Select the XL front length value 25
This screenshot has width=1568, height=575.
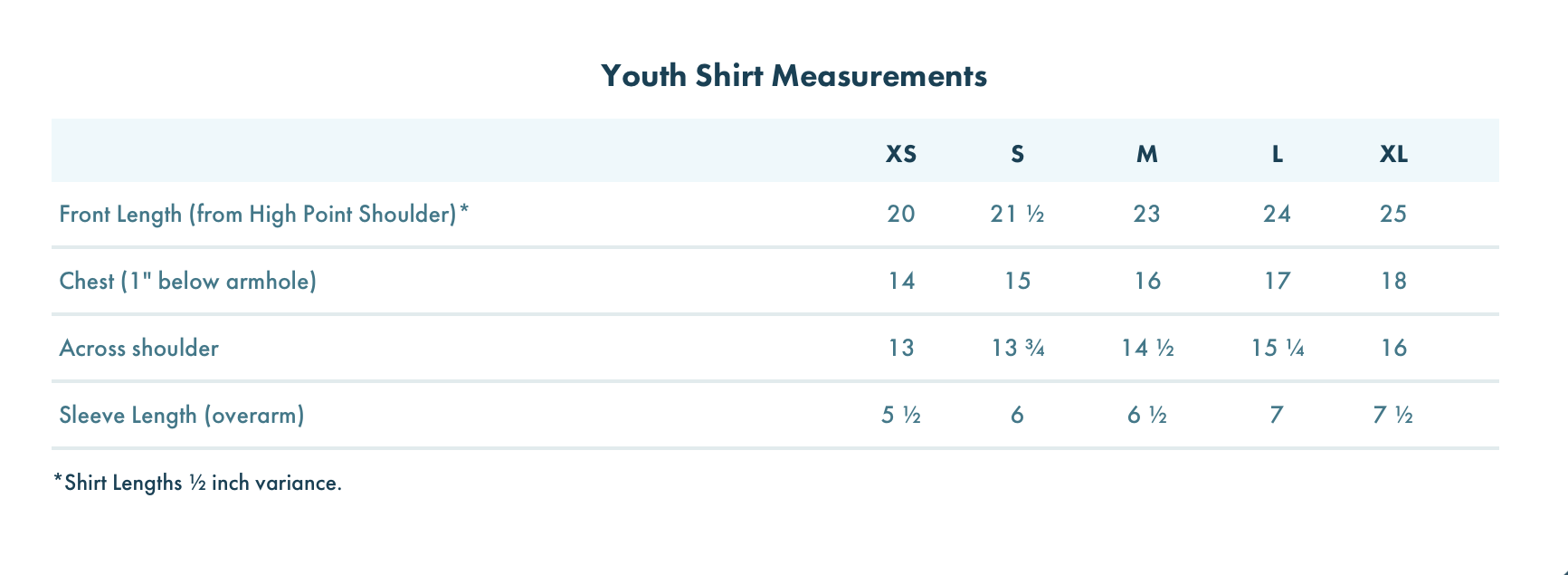(1393, 214)
